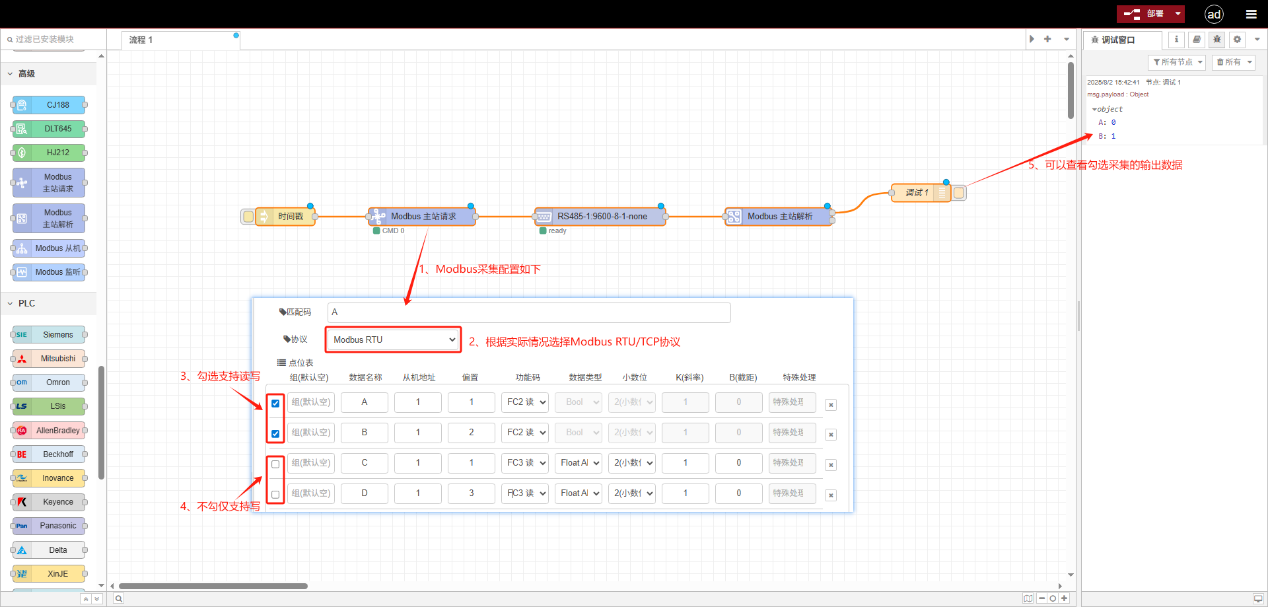
Task: Delete row D from the point table
Action: coord(830,495)
